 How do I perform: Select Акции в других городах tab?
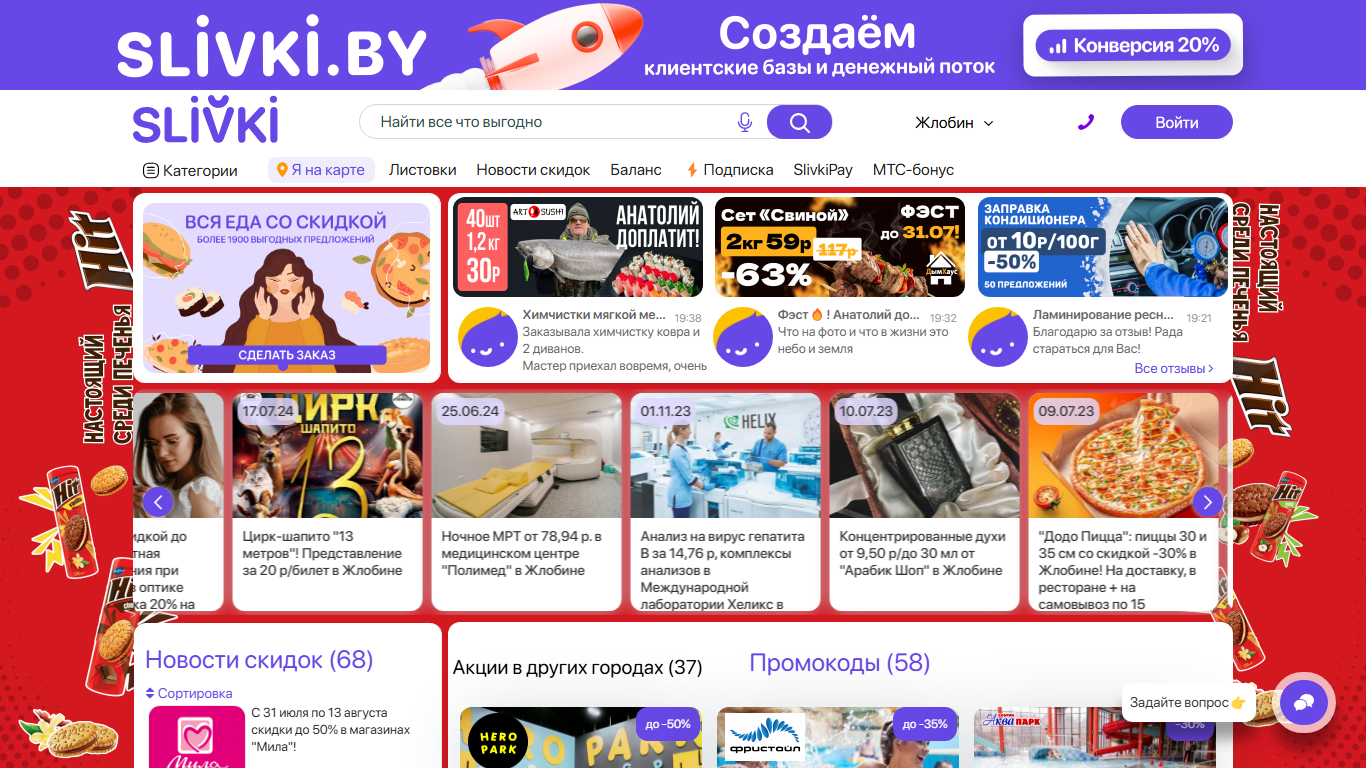pyautogui.click(x=577, y=667)
